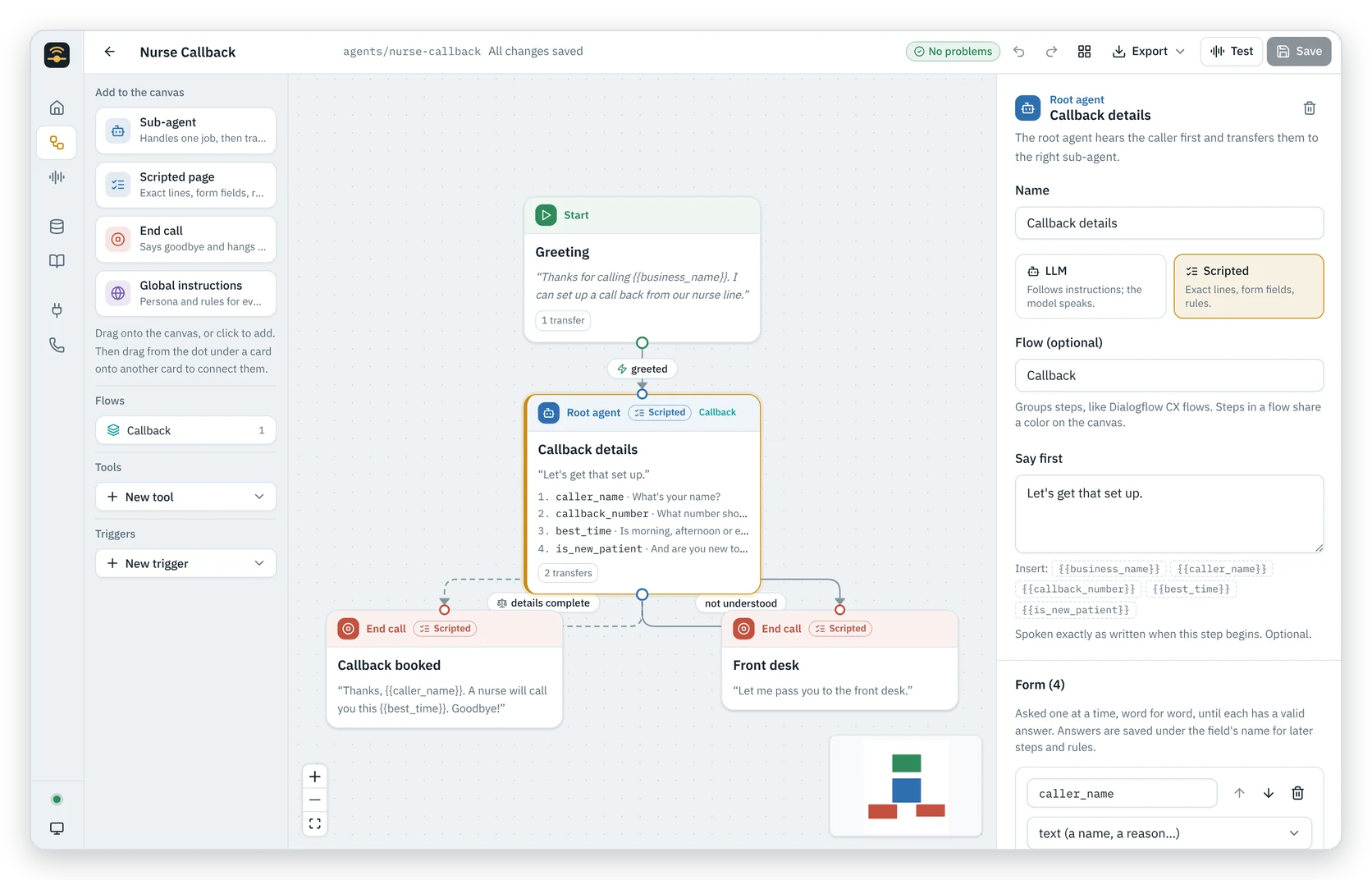Open the home icon in sidebar
This screenshot has width=1372, height=880.
click(57, 108)
